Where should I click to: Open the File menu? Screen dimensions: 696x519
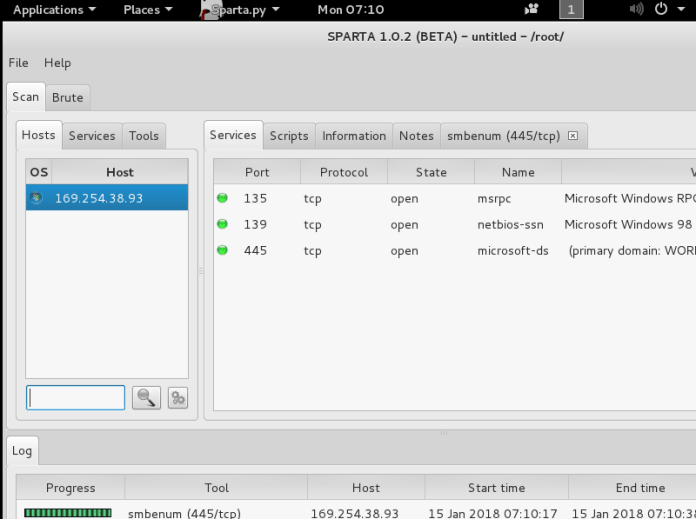18,63
